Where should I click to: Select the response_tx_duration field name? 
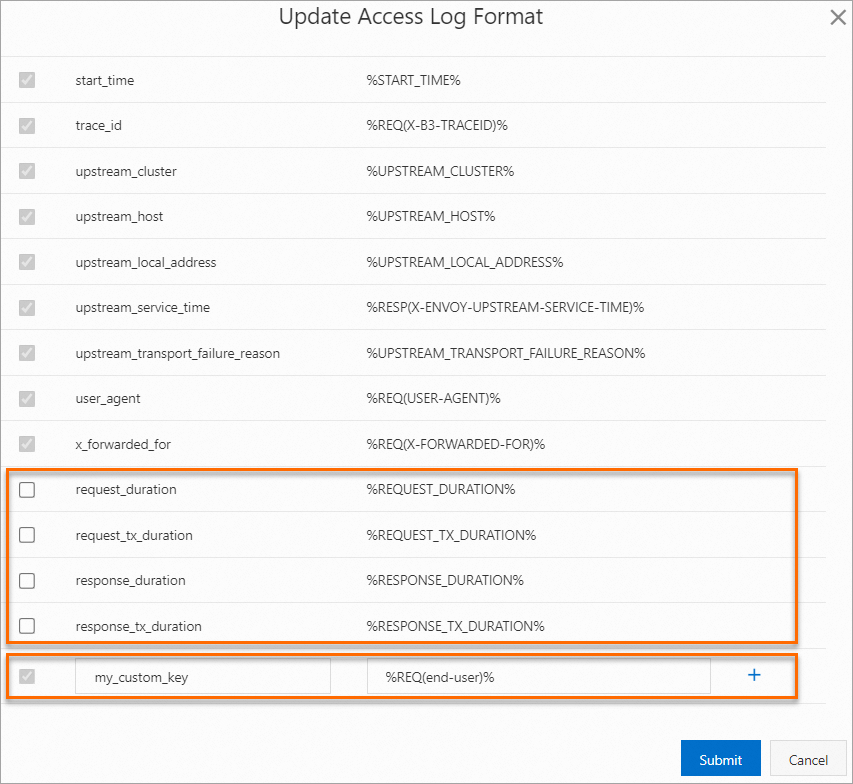pyautogui.click(x=138, y=626)
